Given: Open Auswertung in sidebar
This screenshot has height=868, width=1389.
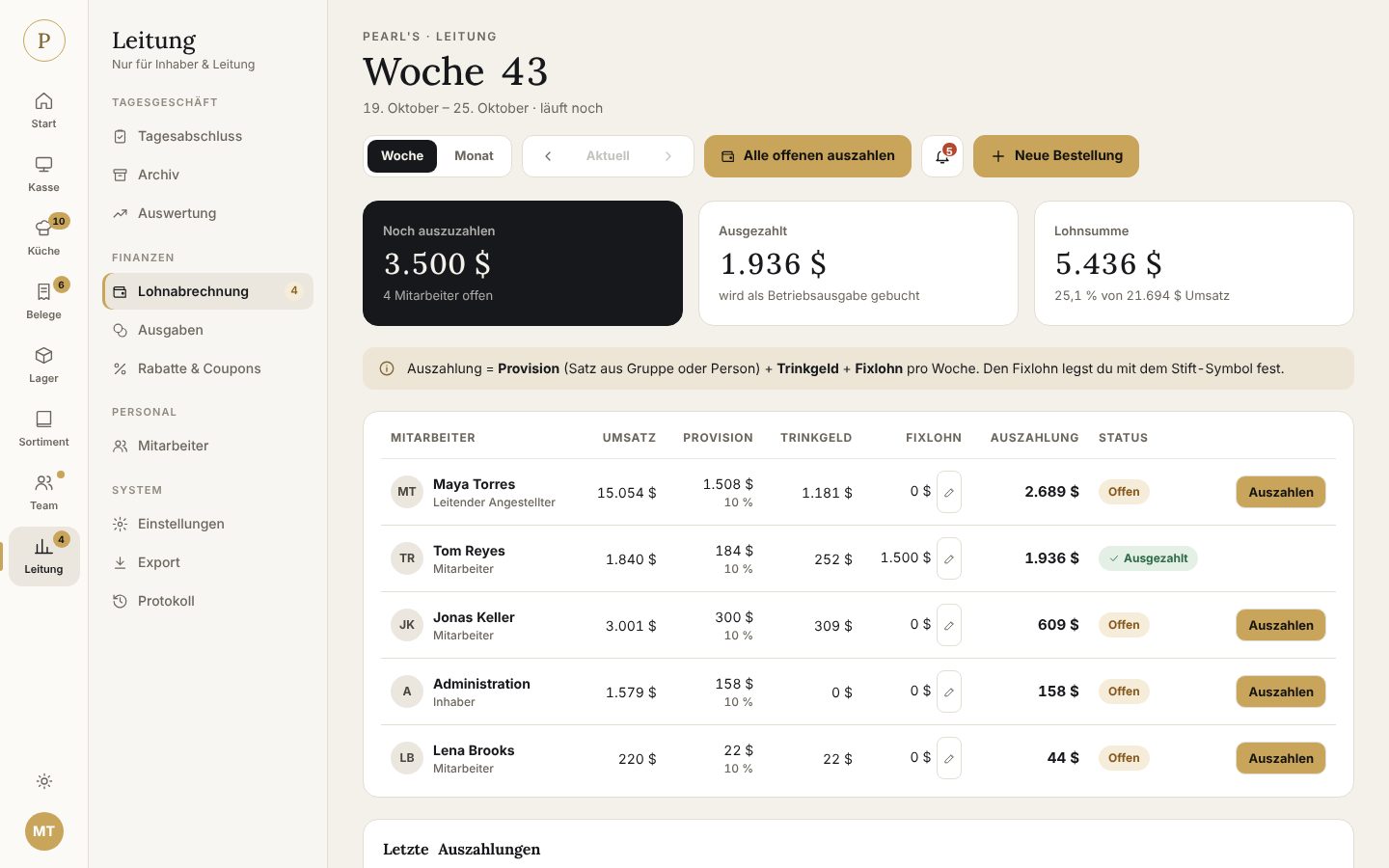Looking at the screenshot, I should (207, 213).
